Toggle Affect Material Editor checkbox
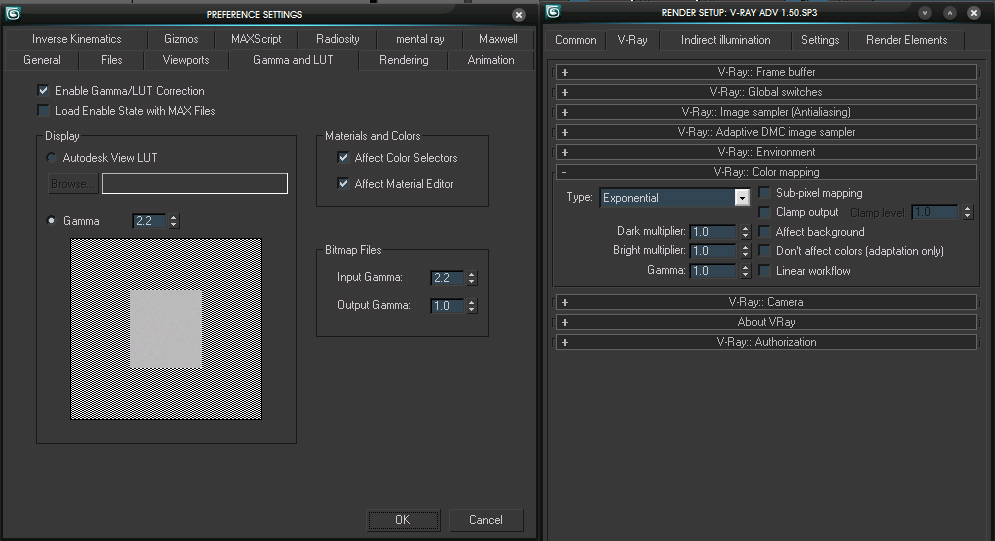 click(343, 183)
